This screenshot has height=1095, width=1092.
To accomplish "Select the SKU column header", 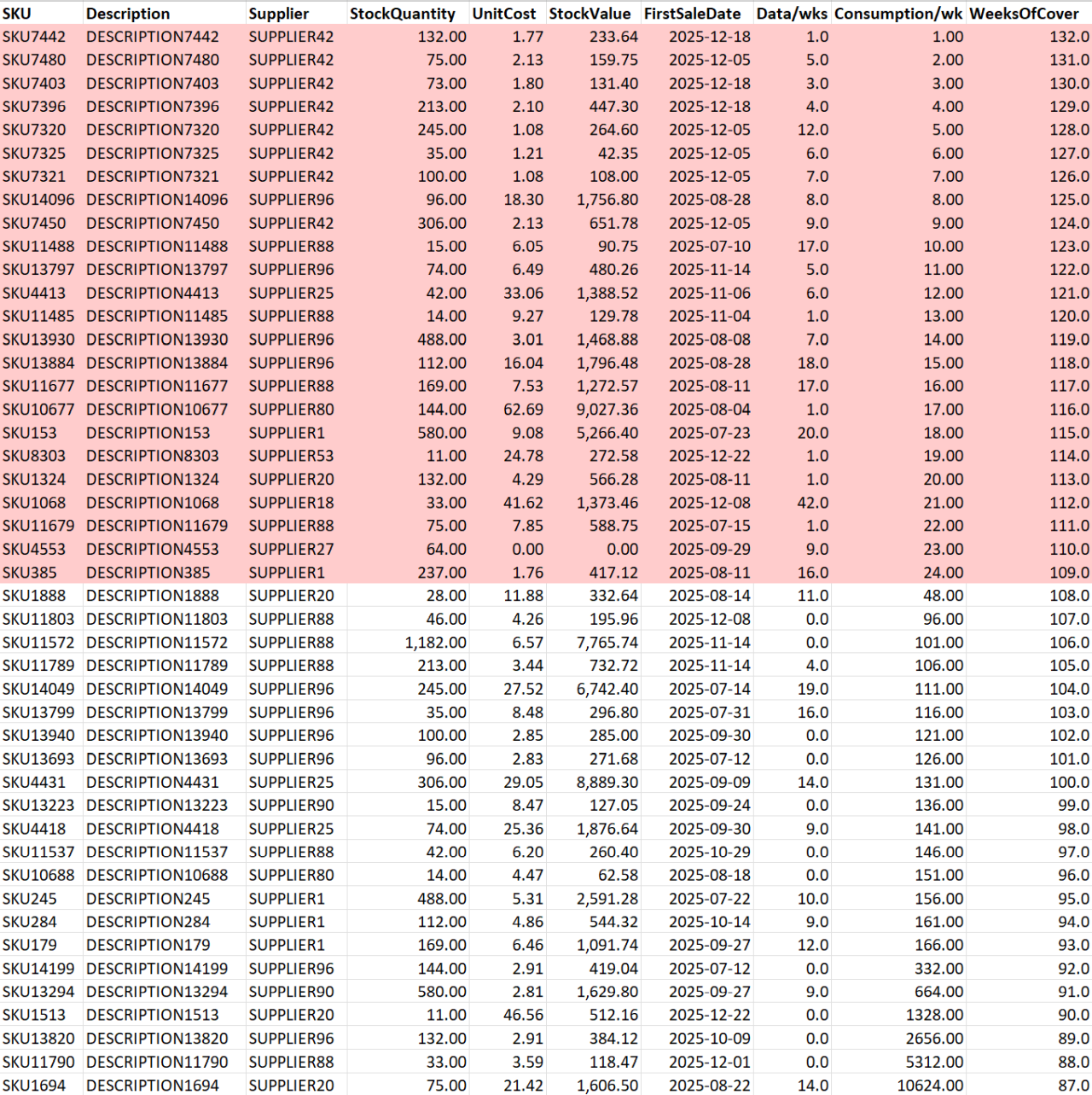I will [17, 13].
